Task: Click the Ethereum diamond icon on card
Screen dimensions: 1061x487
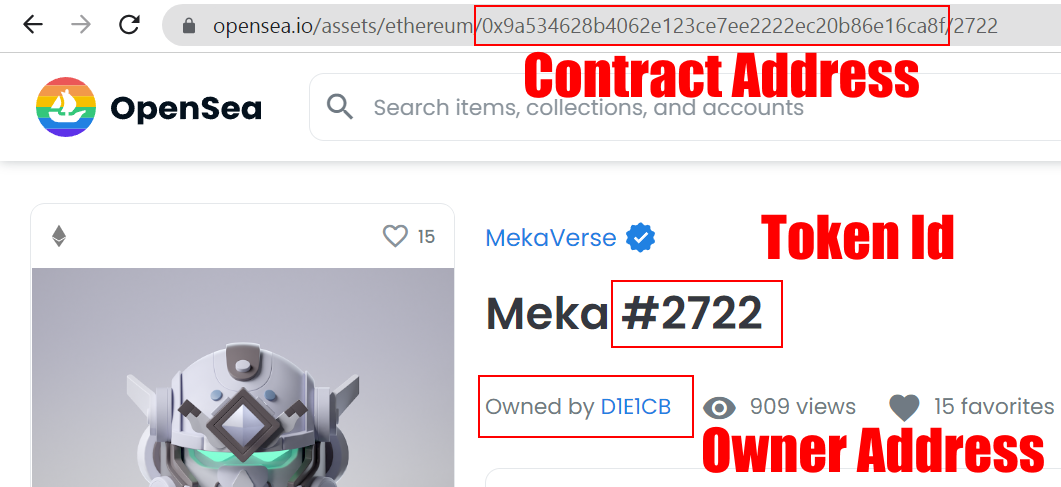Action: coord(59,236)
